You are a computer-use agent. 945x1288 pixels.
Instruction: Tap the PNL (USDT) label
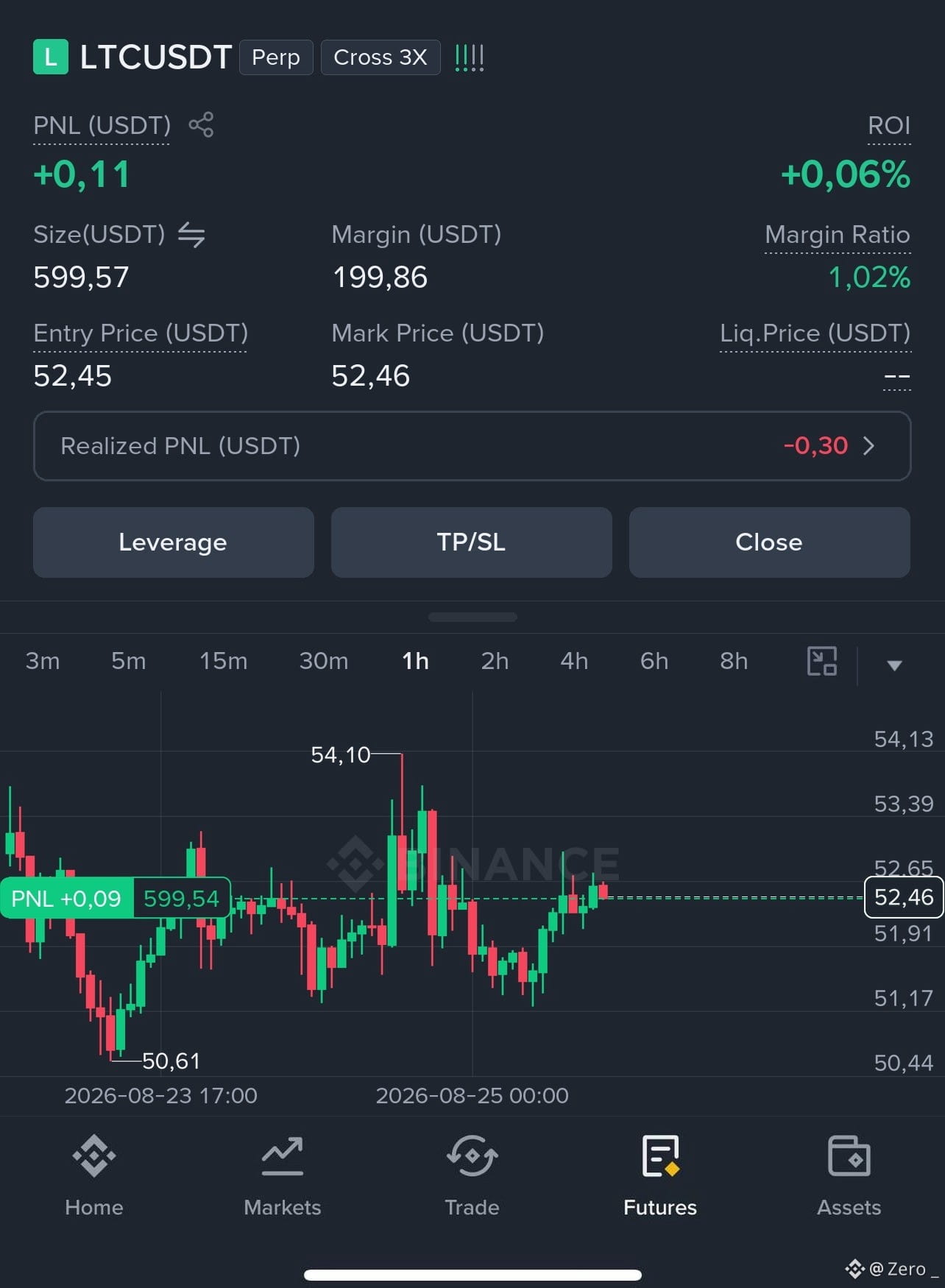click(102, 125)
